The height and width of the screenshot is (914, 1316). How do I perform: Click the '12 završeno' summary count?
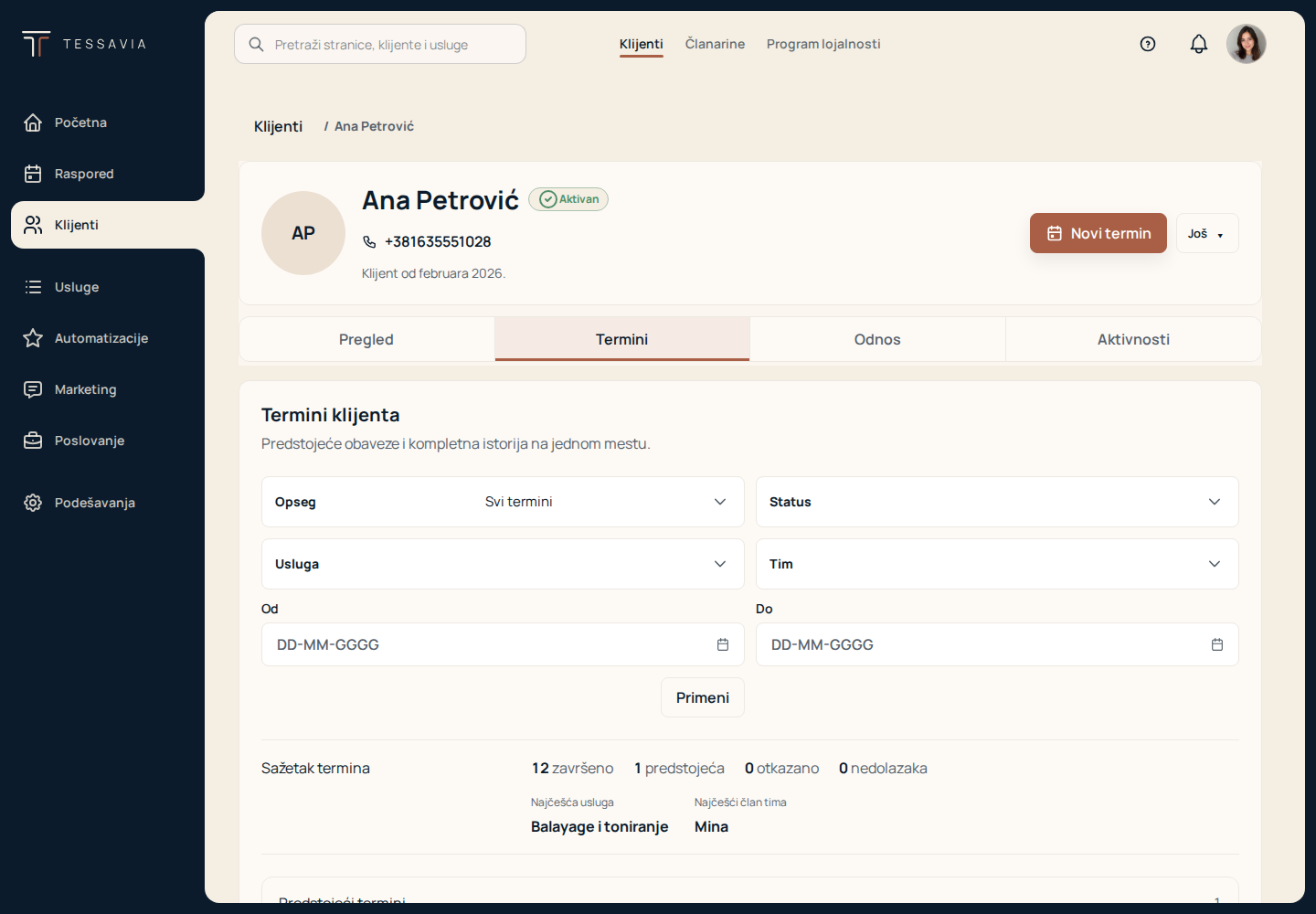click(573, 768)
